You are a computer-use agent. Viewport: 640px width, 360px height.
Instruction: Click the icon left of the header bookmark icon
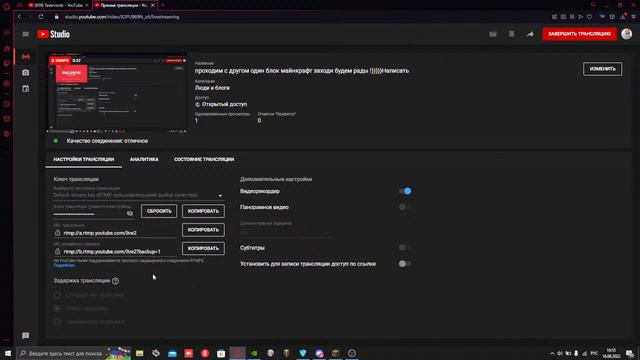[x=493, y=34]
